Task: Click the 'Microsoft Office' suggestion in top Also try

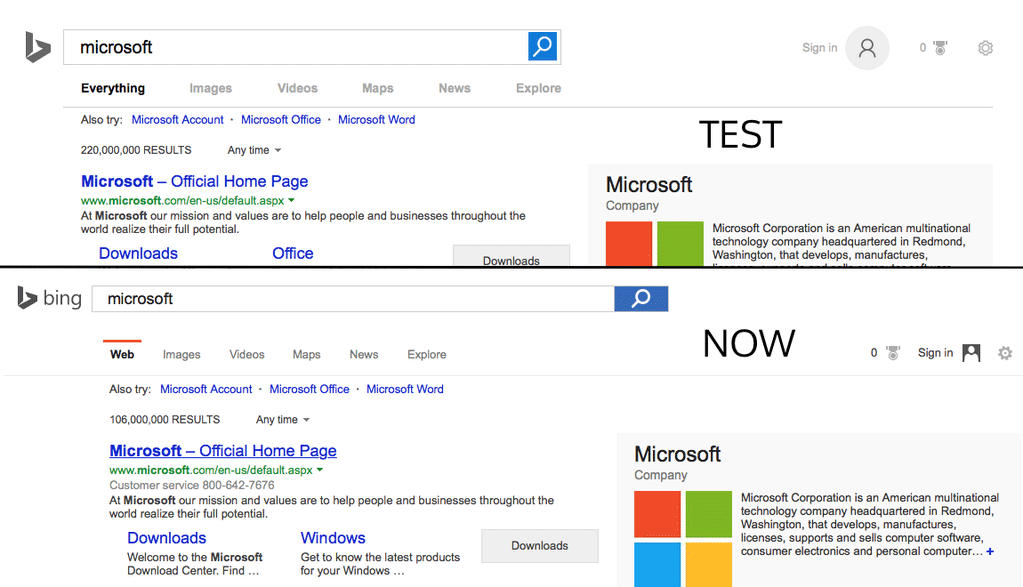Action: click(281, 120)
